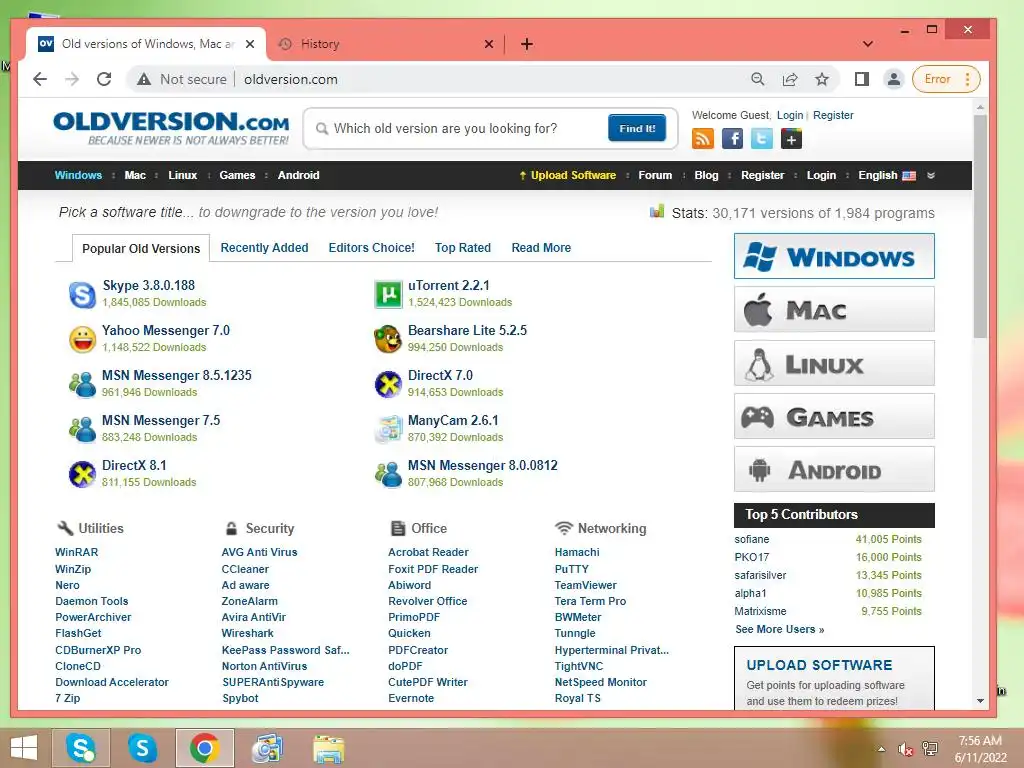
Task: Open the WinRAR utilities link
Action: tap(76, 552)
